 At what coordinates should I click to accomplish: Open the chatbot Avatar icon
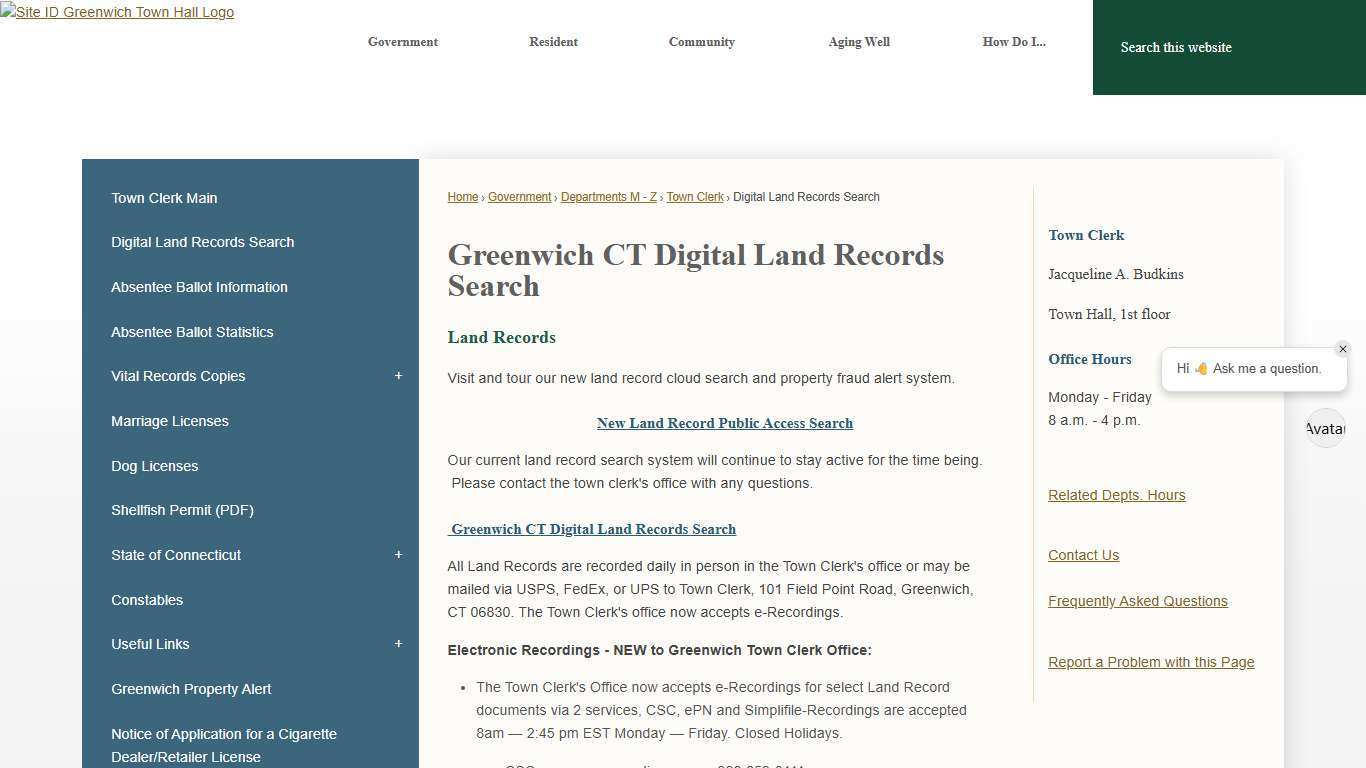pyautogui.click(x=1325, y=428)
